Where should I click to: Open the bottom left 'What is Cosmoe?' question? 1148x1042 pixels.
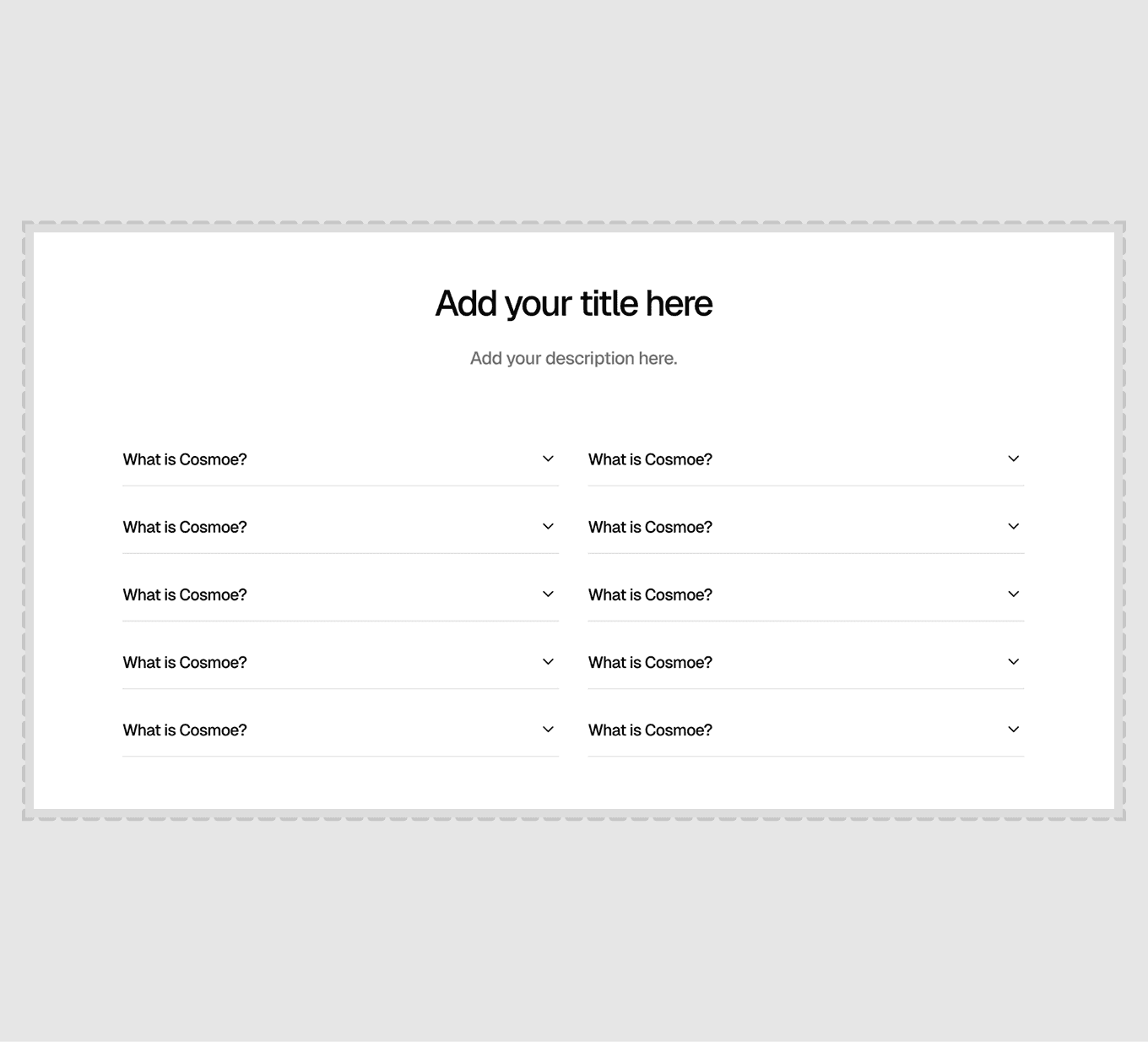click(x=185, y=730)
